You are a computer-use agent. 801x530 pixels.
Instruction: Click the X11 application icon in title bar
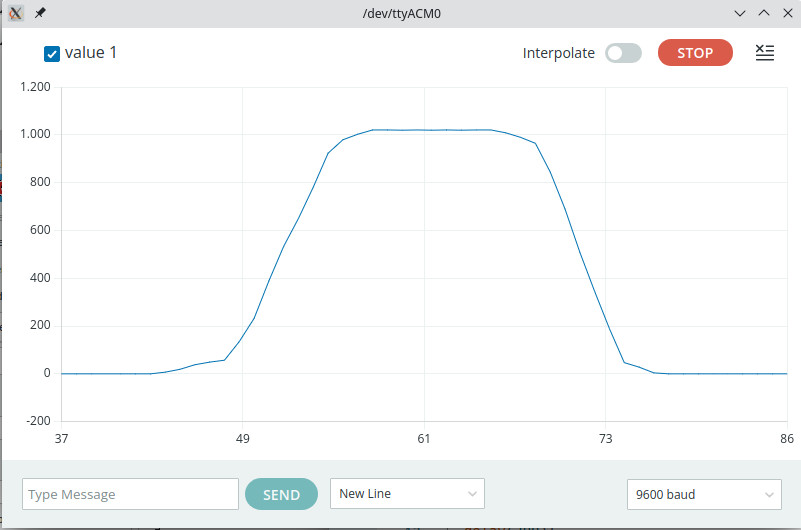pos(16,13)
